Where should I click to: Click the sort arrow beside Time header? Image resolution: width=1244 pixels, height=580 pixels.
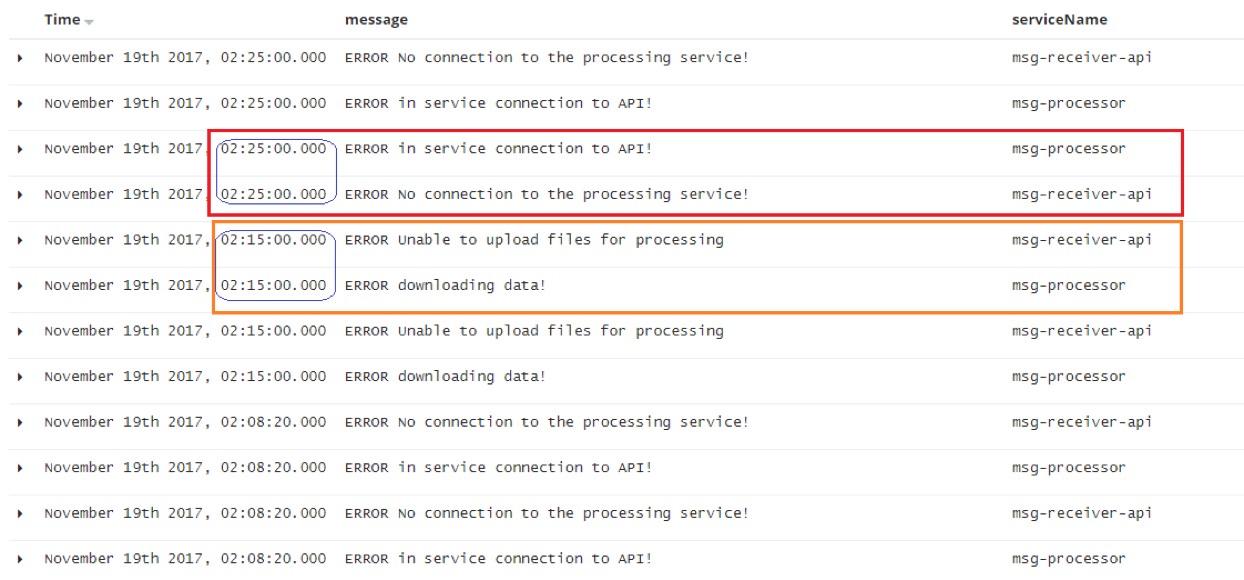coord(89,21)
